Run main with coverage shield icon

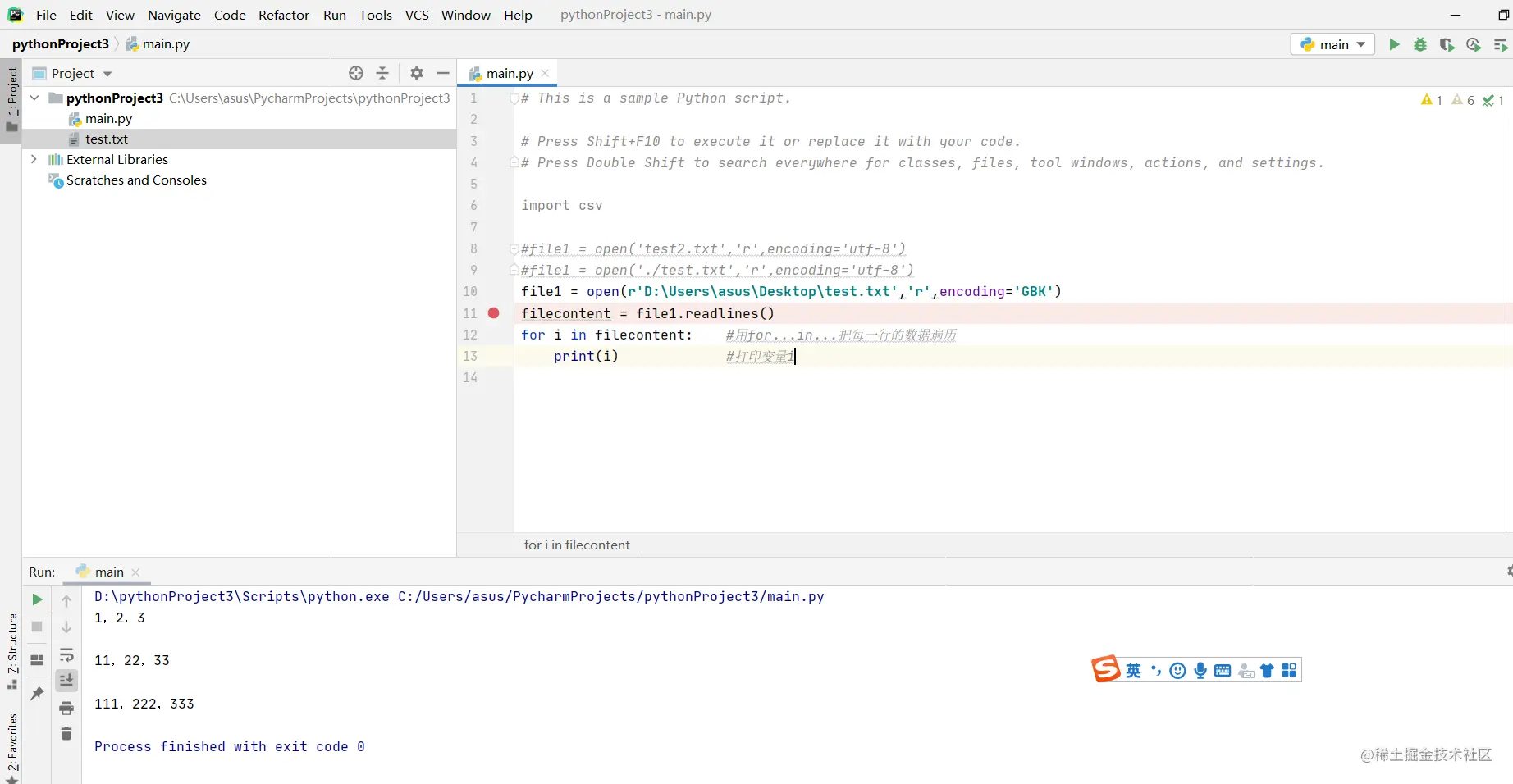(1447, 44)
